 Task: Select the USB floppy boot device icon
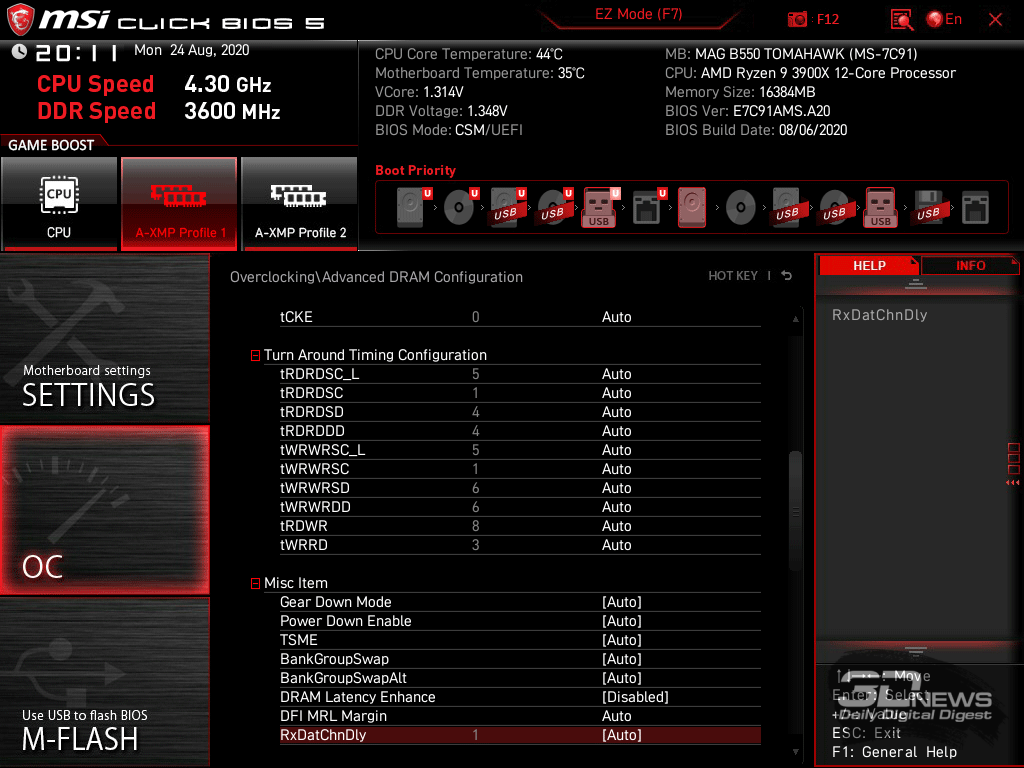pos(928,207)
